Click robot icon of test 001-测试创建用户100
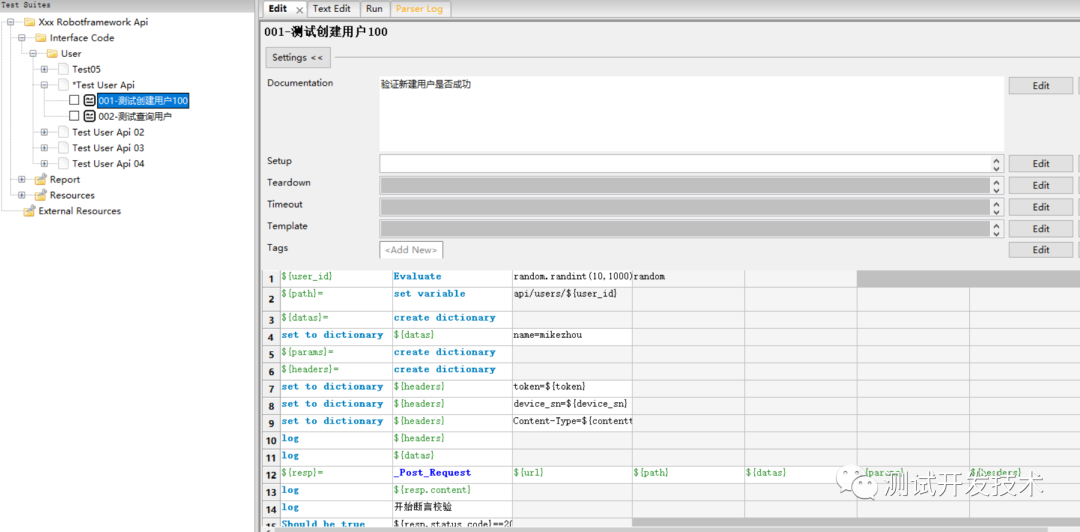Screen dimensions: 1080x532 (x=89, y=101)
